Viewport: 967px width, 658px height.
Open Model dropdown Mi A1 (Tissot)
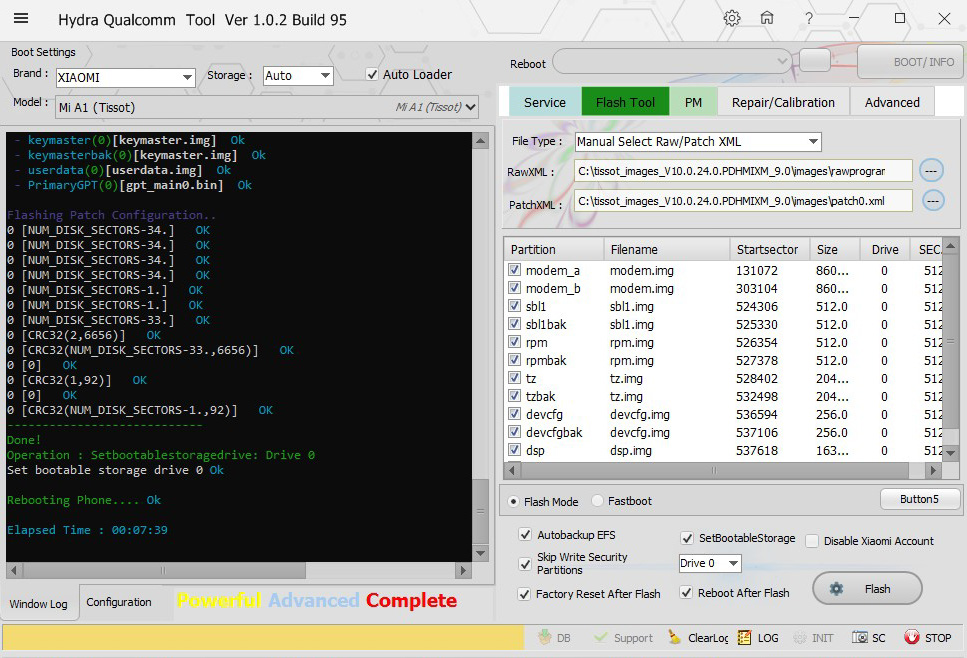[x=266, y=107]
